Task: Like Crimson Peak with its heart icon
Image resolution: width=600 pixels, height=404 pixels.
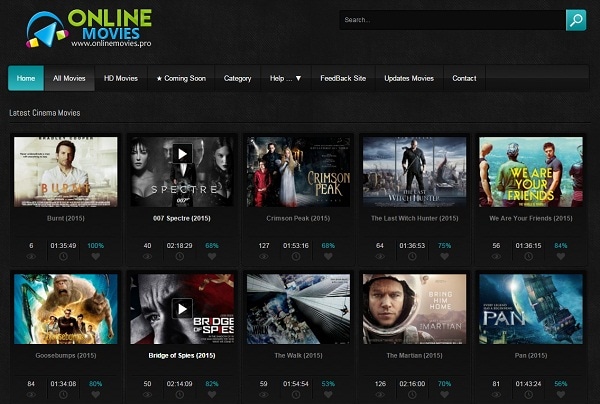Action: tap(328, 257)
